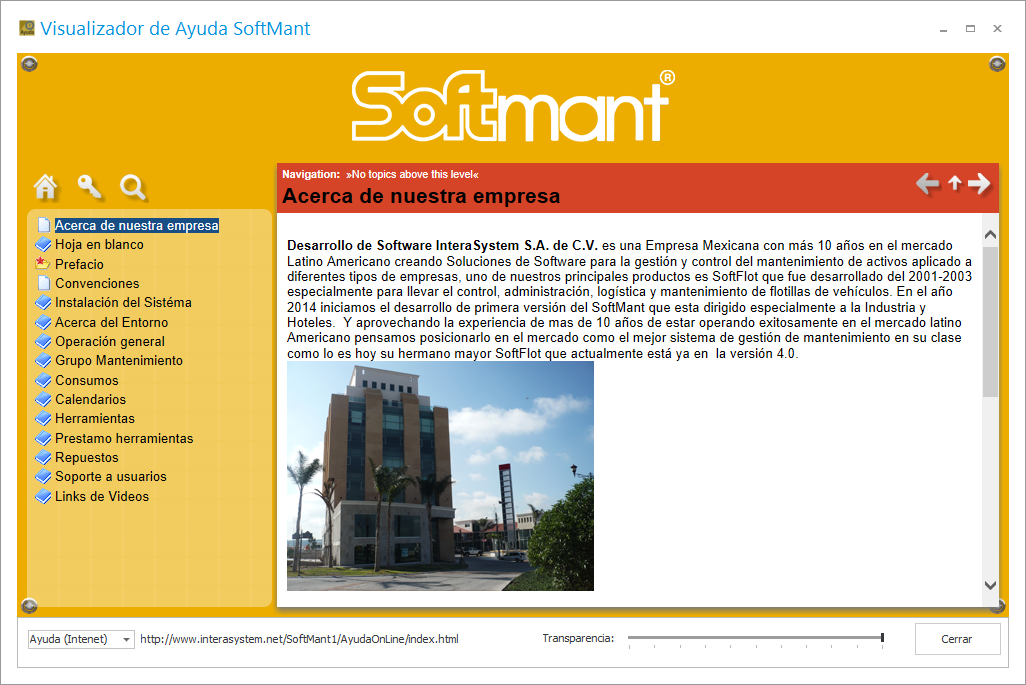Click the office building photo
Viewport: 1026px width, 685px height.
440,476
